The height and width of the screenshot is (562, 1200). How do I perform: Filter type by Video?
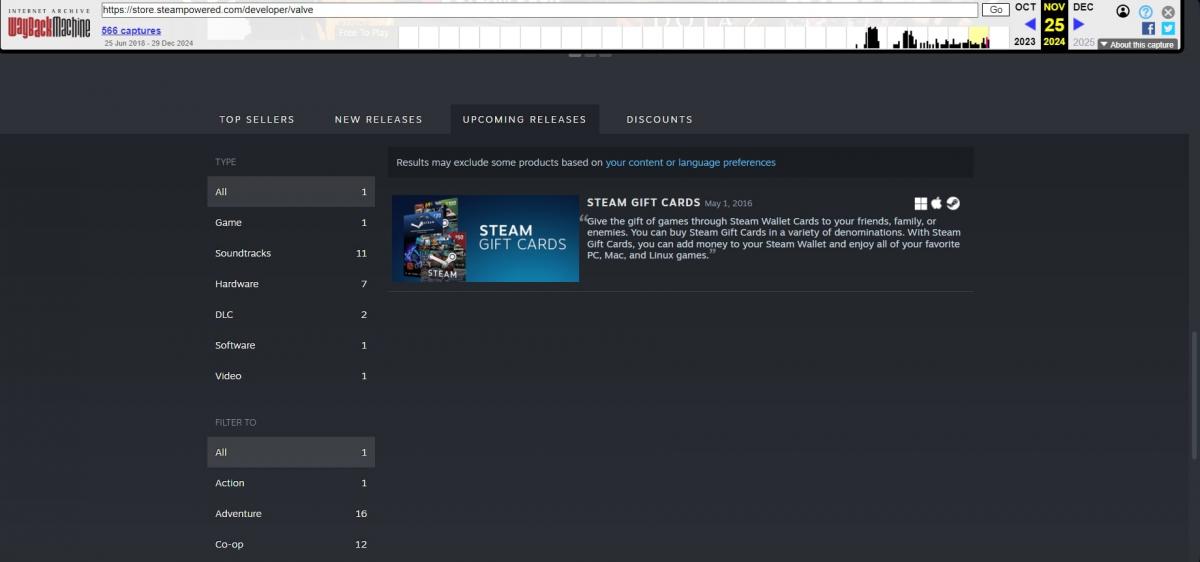[x=291, y=376]
